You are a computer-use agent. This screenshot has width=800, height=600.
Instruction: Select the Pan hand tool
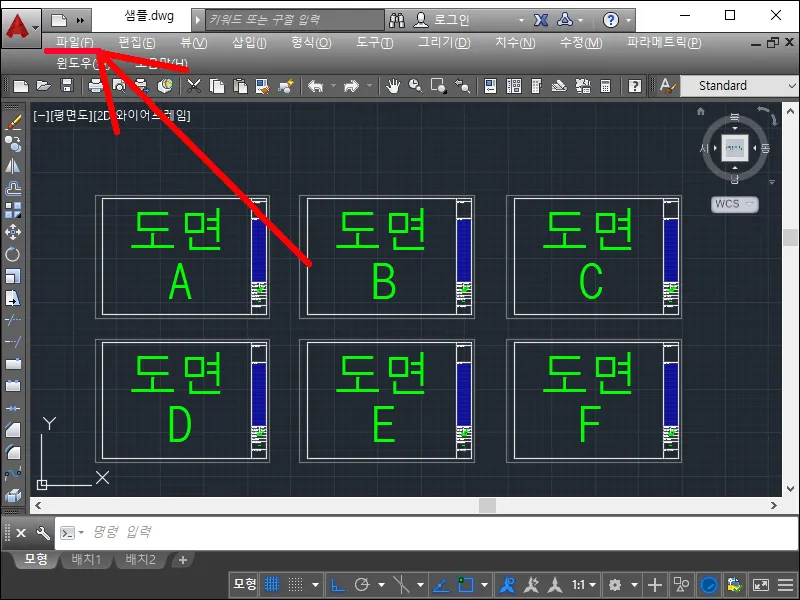click(x=392, y=86)
